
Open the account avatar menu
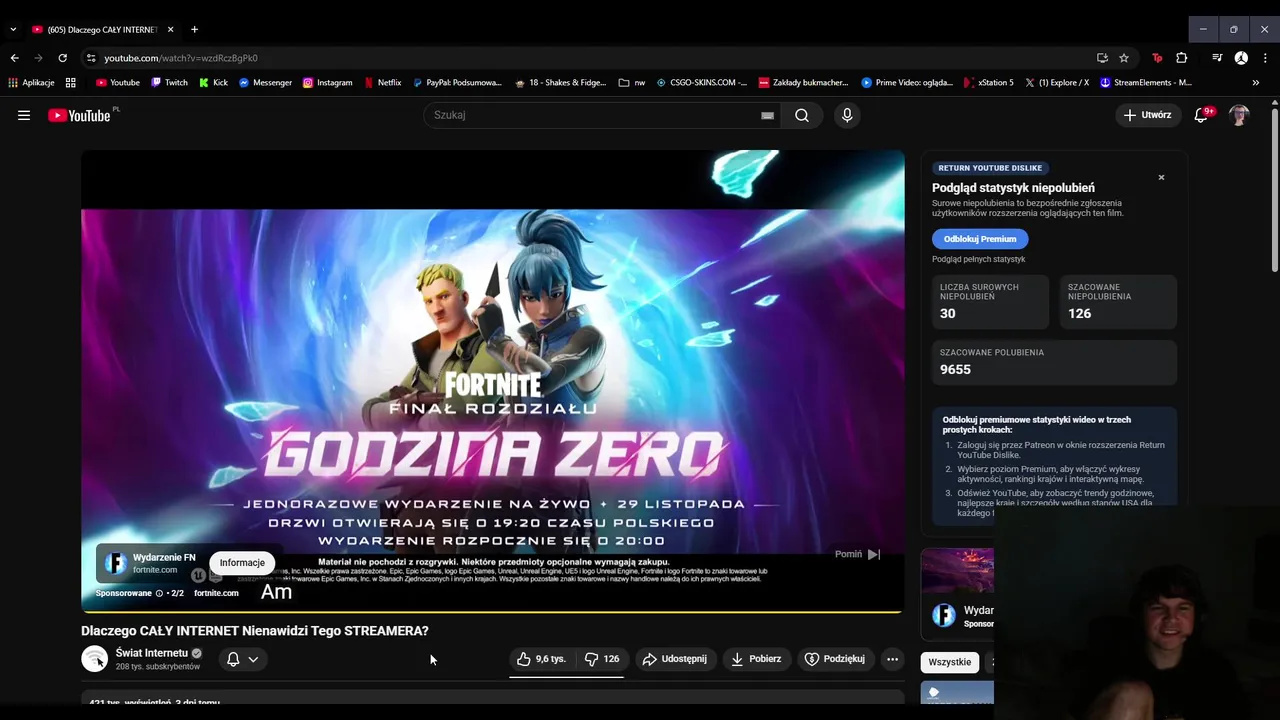[1239, 115]
